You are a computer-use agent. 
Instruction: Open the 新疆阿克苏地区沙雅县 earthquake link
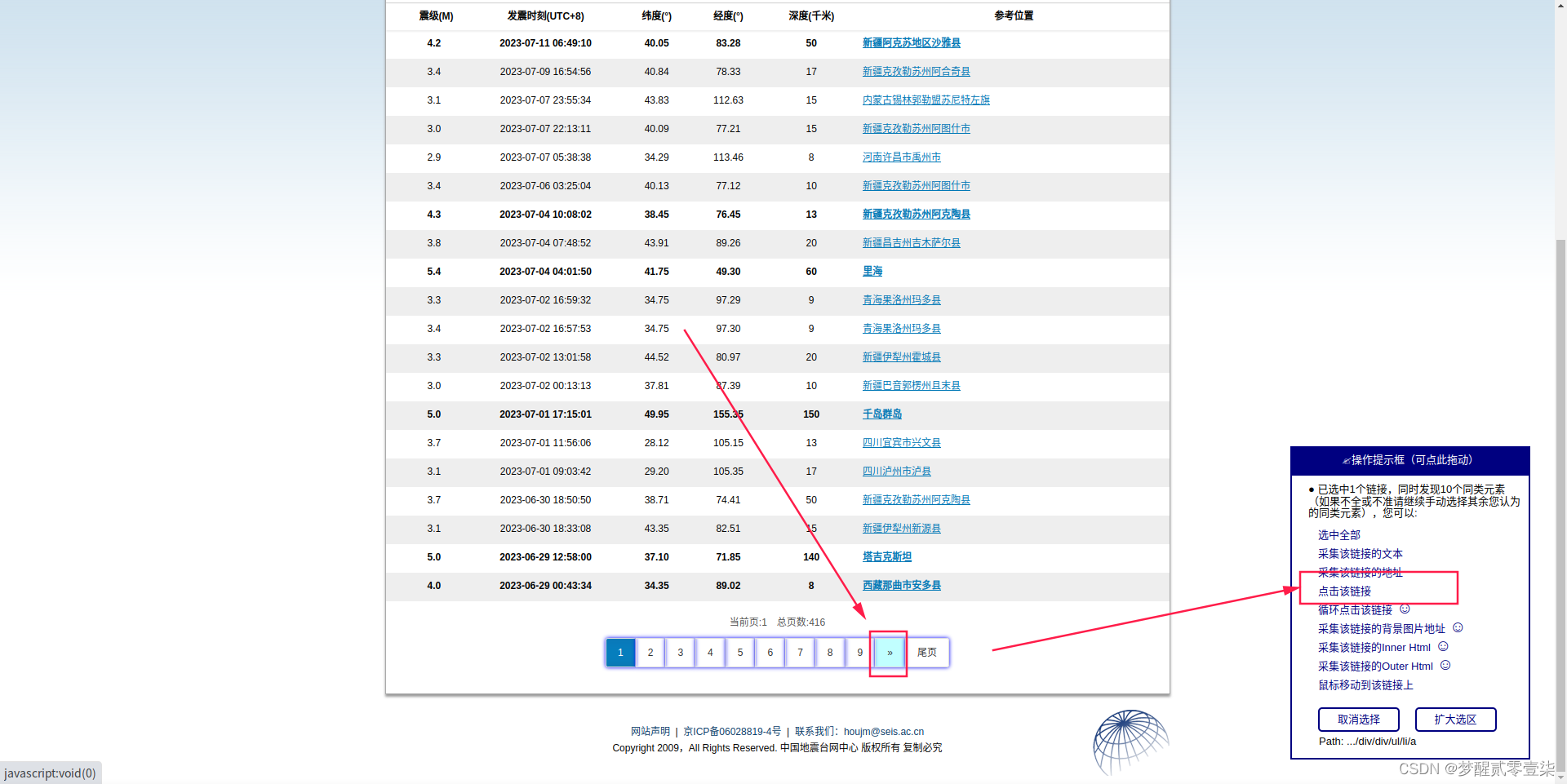coord(911,43)
